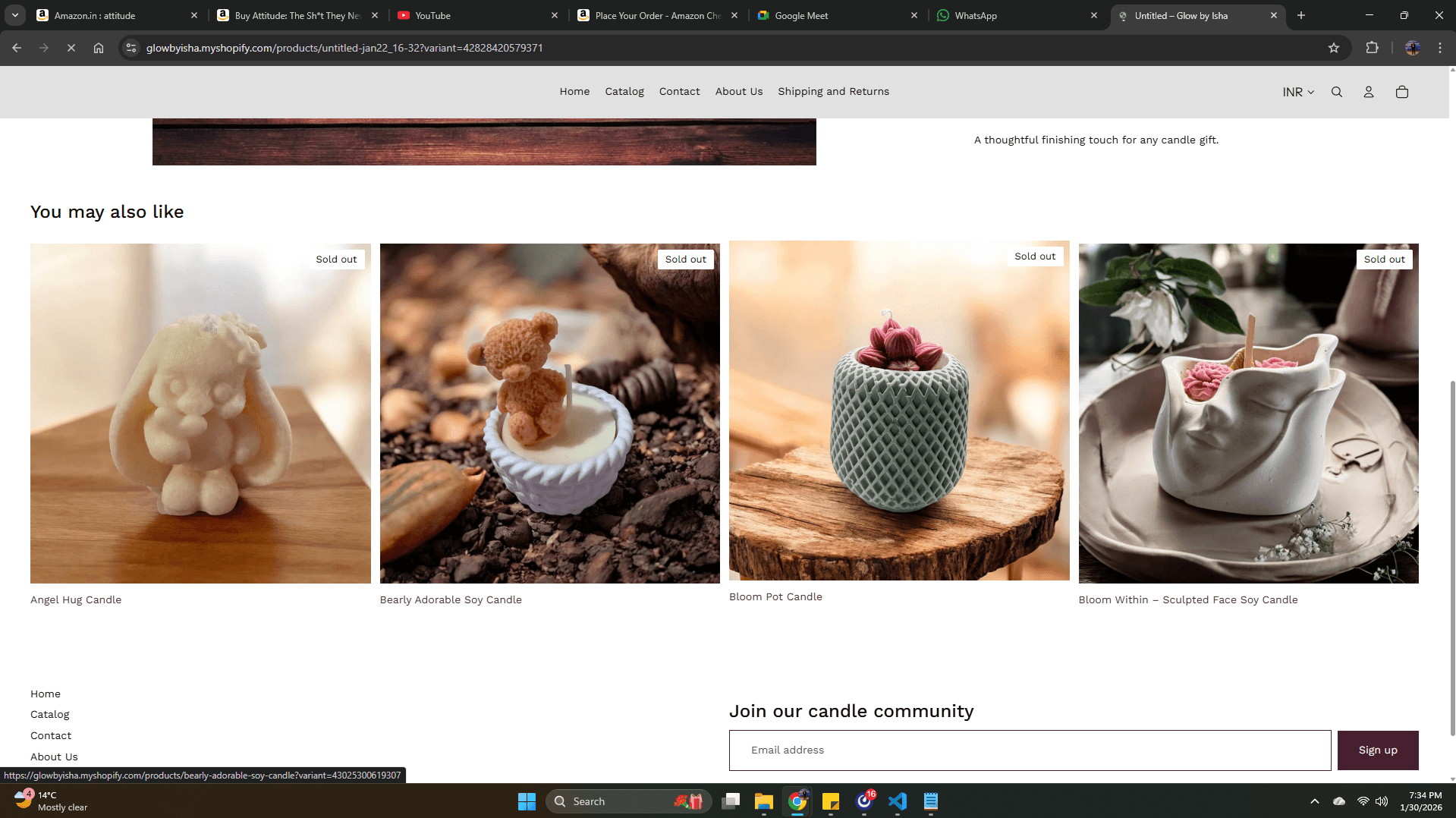
Task: Open the Chrome three-dot menu
Action: tap(1440, 48)
